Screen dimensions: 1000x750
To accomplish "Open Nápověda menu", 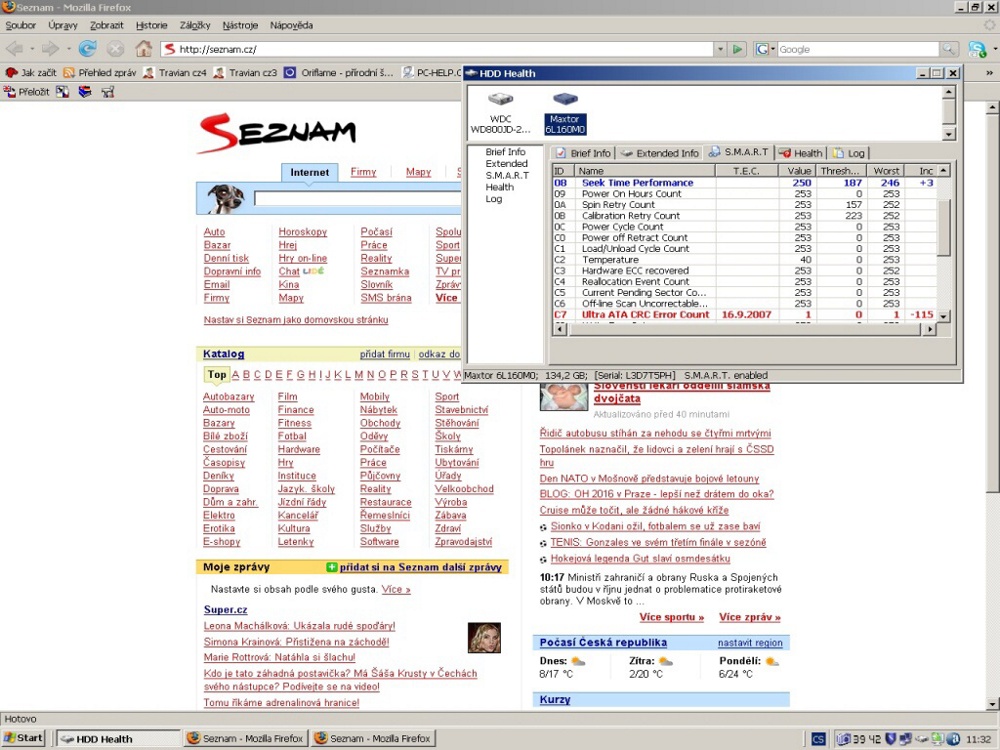I will point(291,26).
